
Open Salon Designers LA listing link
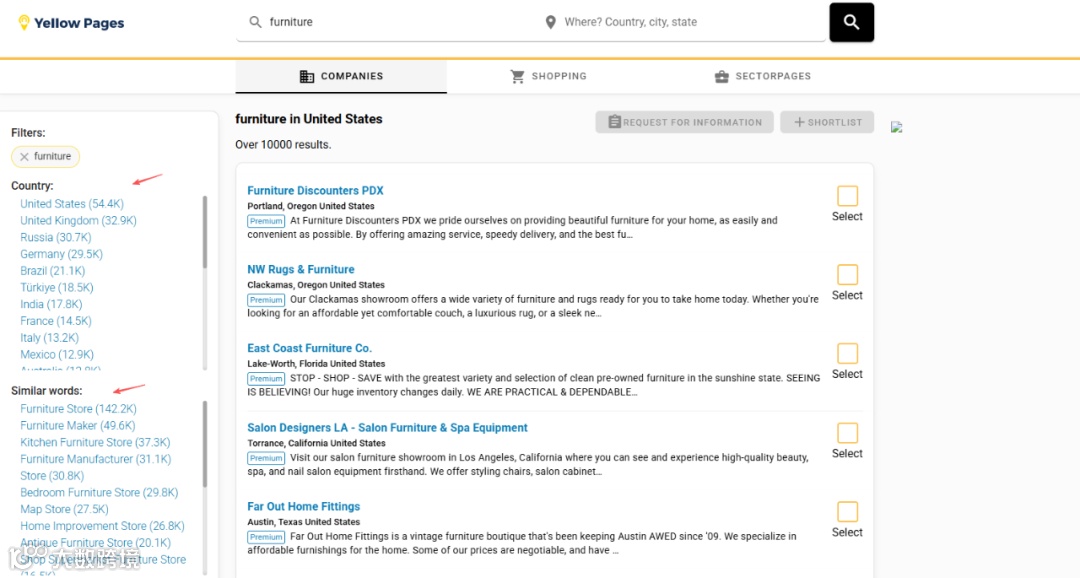387,428
